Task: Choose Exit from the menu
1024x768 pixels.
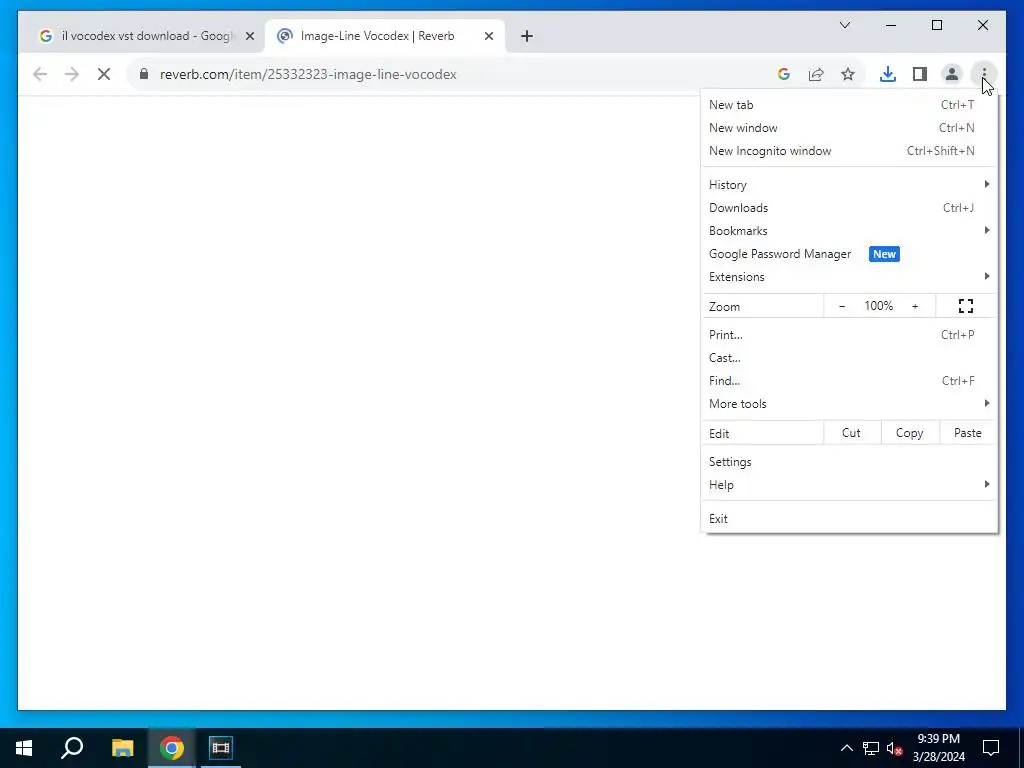Action: tap(849, 519)
